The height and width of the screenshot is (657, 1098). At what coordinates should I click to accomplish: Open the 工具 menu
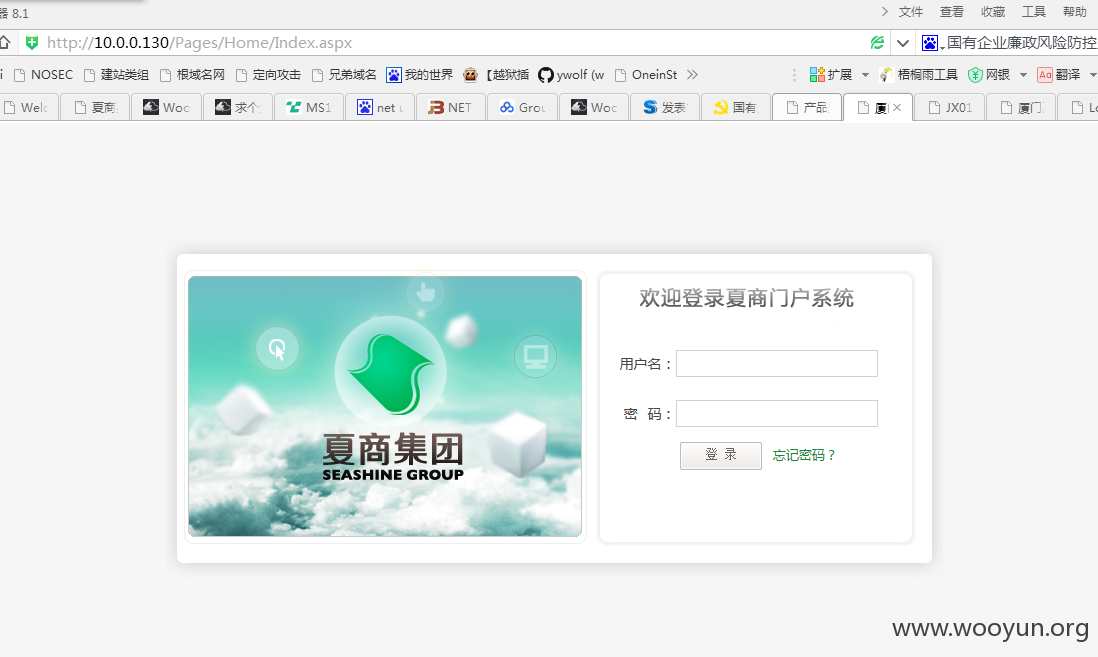(1034, 12)
